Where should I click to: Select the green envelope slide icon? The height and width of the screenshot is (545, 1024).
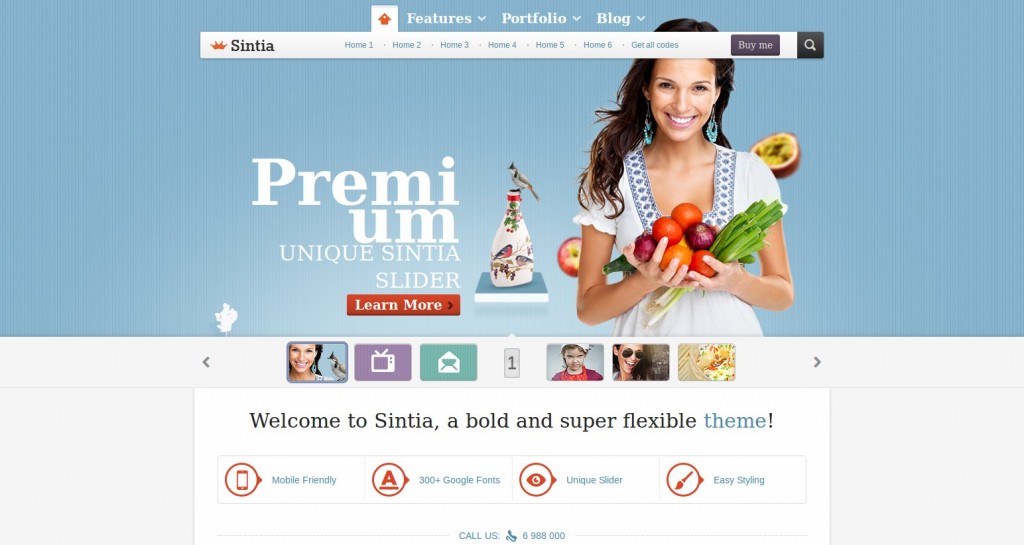449,362
